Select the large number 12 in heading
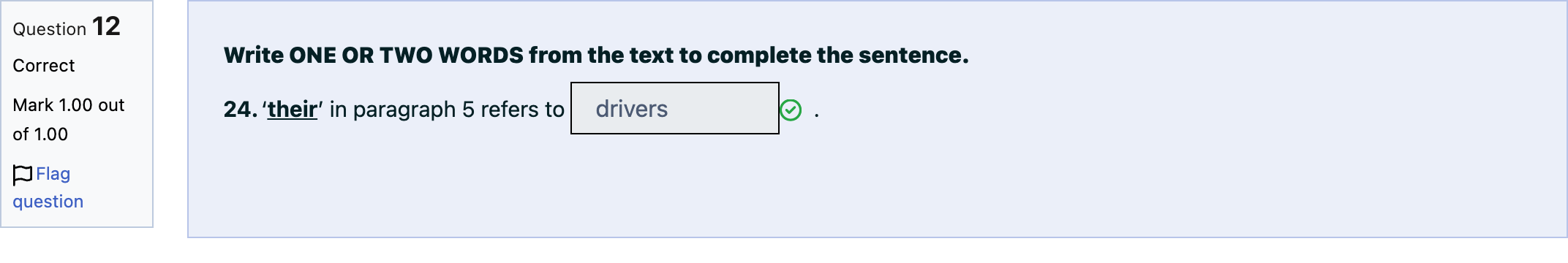The height and width of the screenshot is (263, 1568). click(106, 26)
